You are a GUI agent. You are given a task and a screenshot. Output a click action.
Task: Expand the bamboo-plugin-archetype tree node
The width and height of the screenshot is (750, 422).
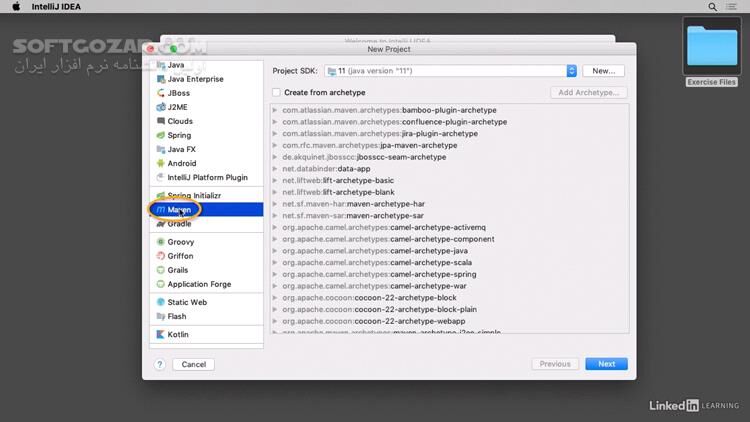(276, 110)
